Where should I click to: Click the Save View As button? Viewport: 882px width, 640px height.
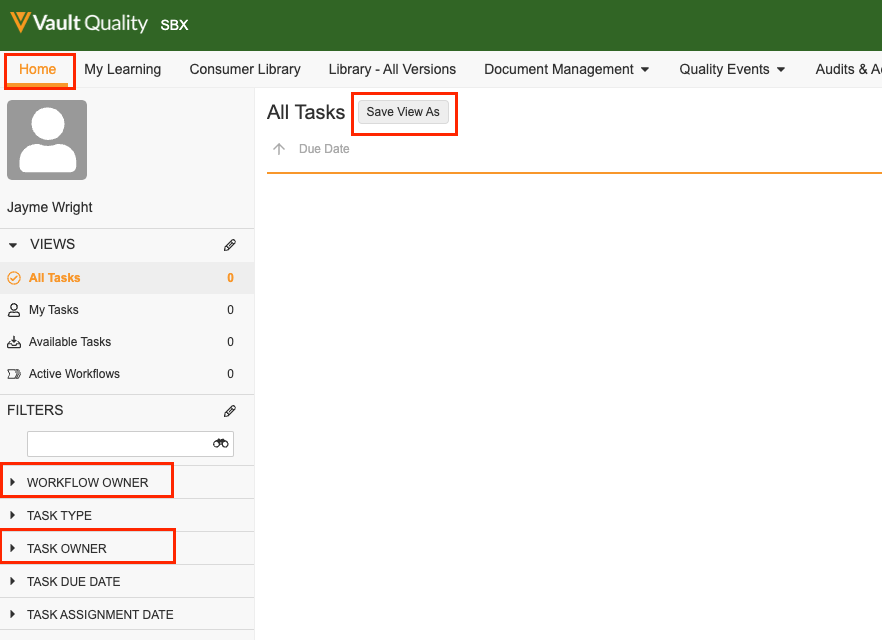click(403, 112)
